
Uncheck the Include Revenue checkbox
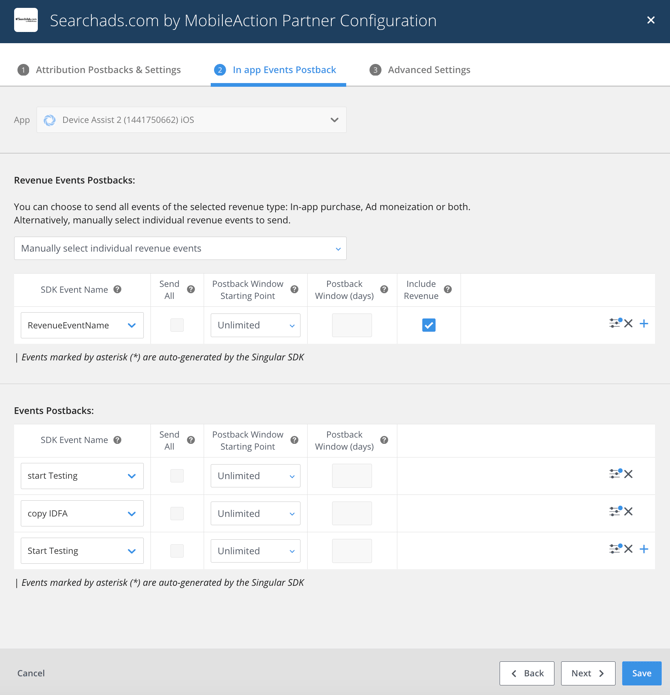tap(428, 325)
